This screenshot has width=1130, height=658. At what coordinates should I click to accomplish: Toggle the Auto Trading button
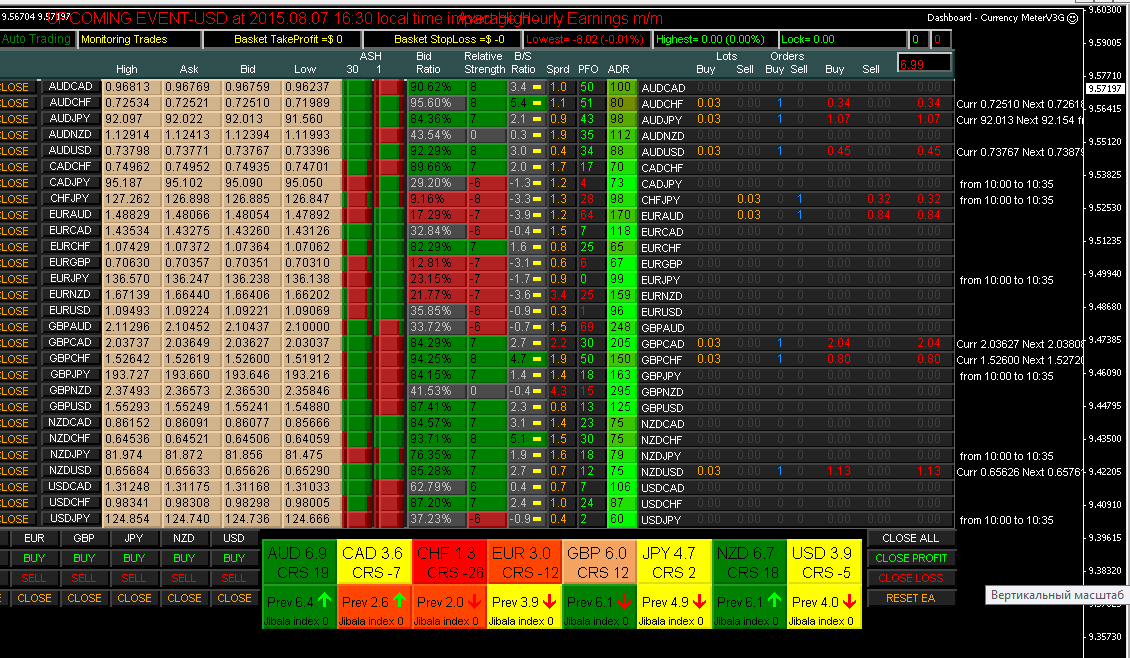pyautogui.click(x=37, y=39)
